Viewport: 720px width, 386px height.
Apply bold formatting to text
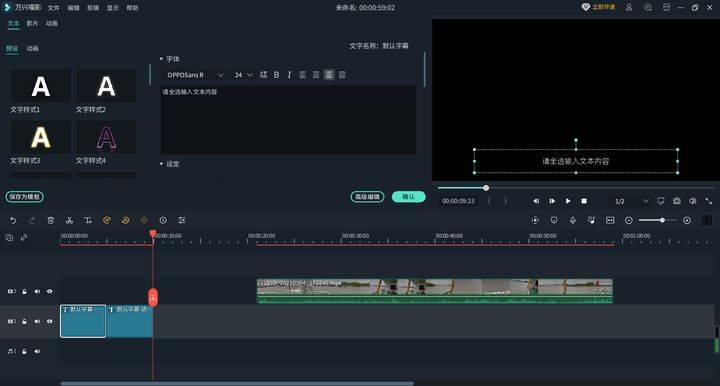(x=276, y=75)
